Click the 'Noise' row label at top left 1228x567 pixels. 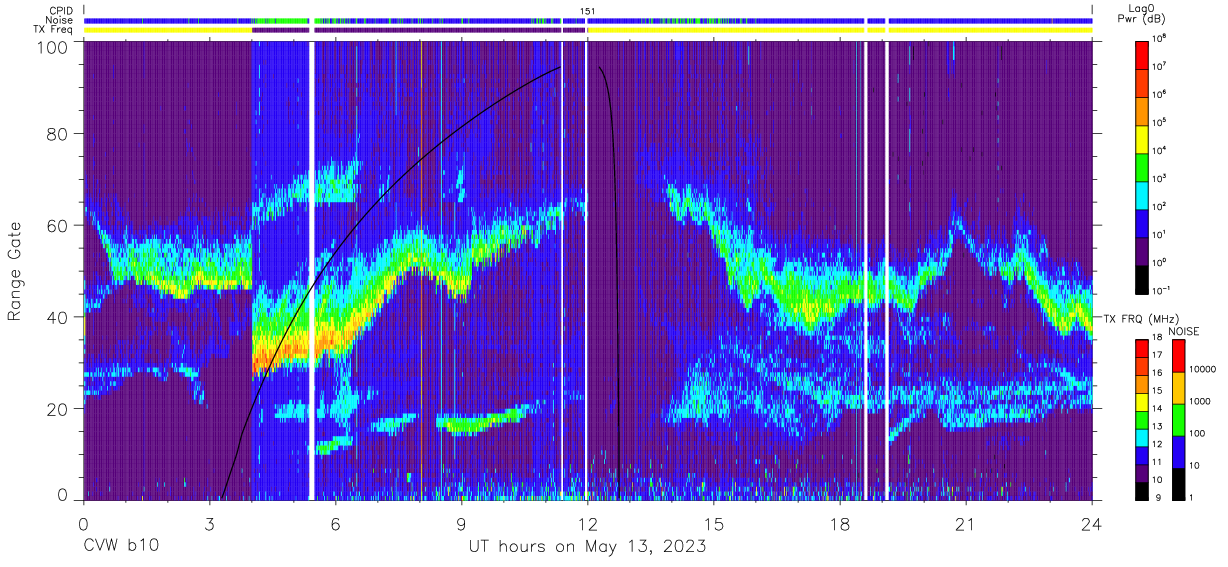point(59,19)
